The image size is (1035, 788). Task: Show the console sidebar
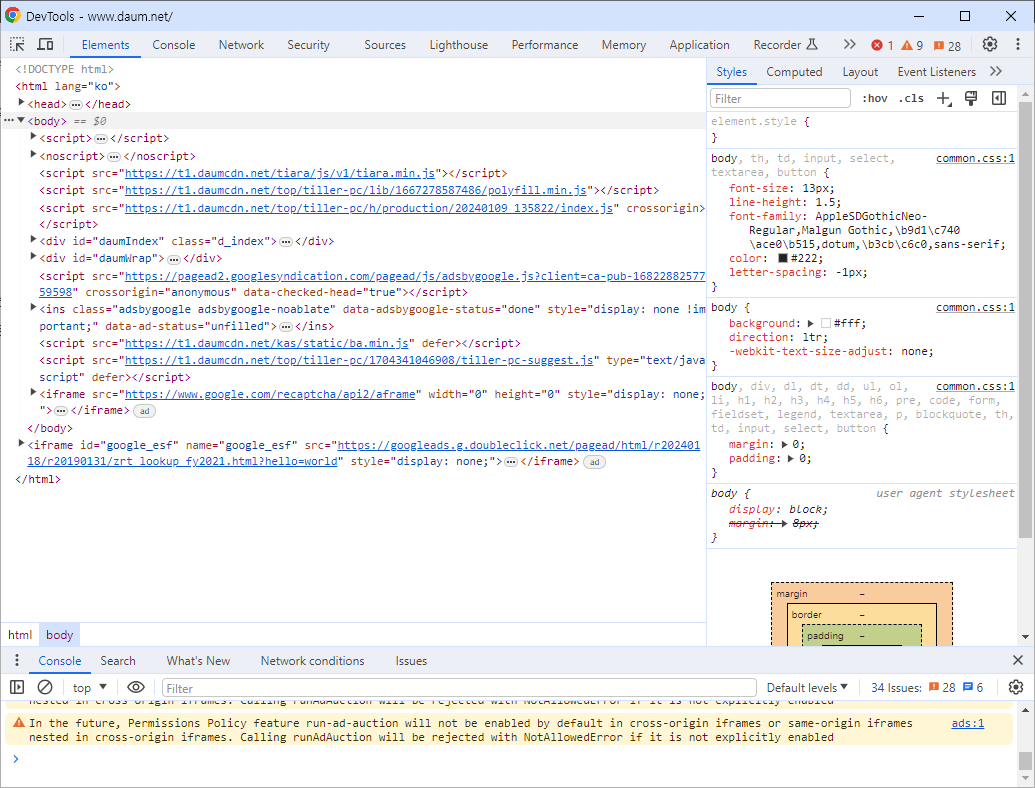tap(17, 687)
